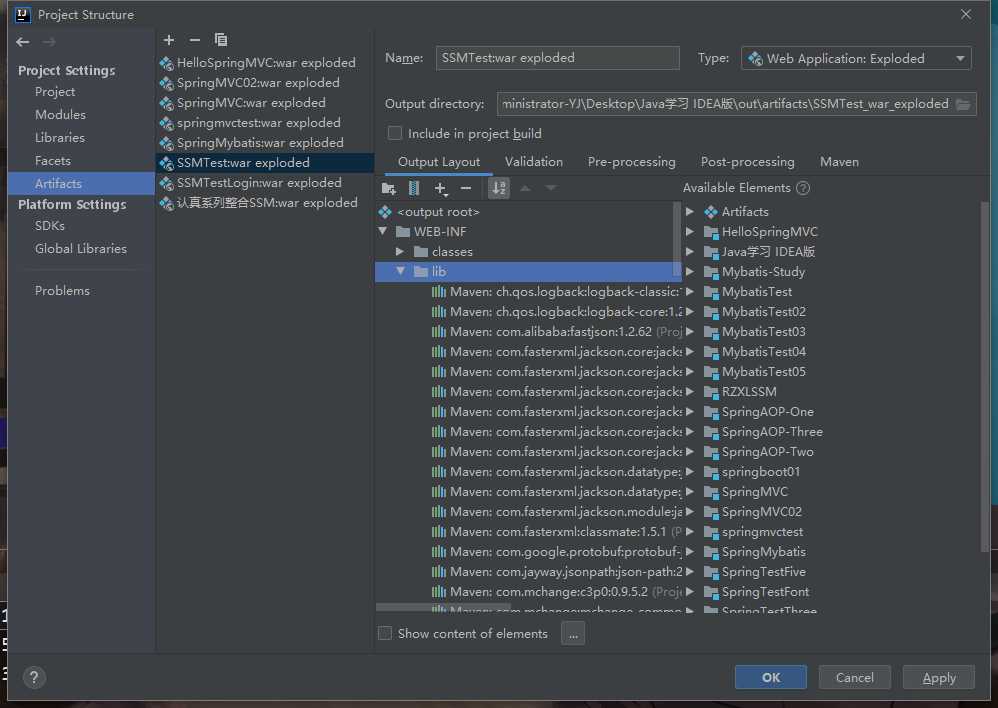Click the output tree horizontal scrollbar
Viewport: 998px width, 708px height.
pos(443,608)
